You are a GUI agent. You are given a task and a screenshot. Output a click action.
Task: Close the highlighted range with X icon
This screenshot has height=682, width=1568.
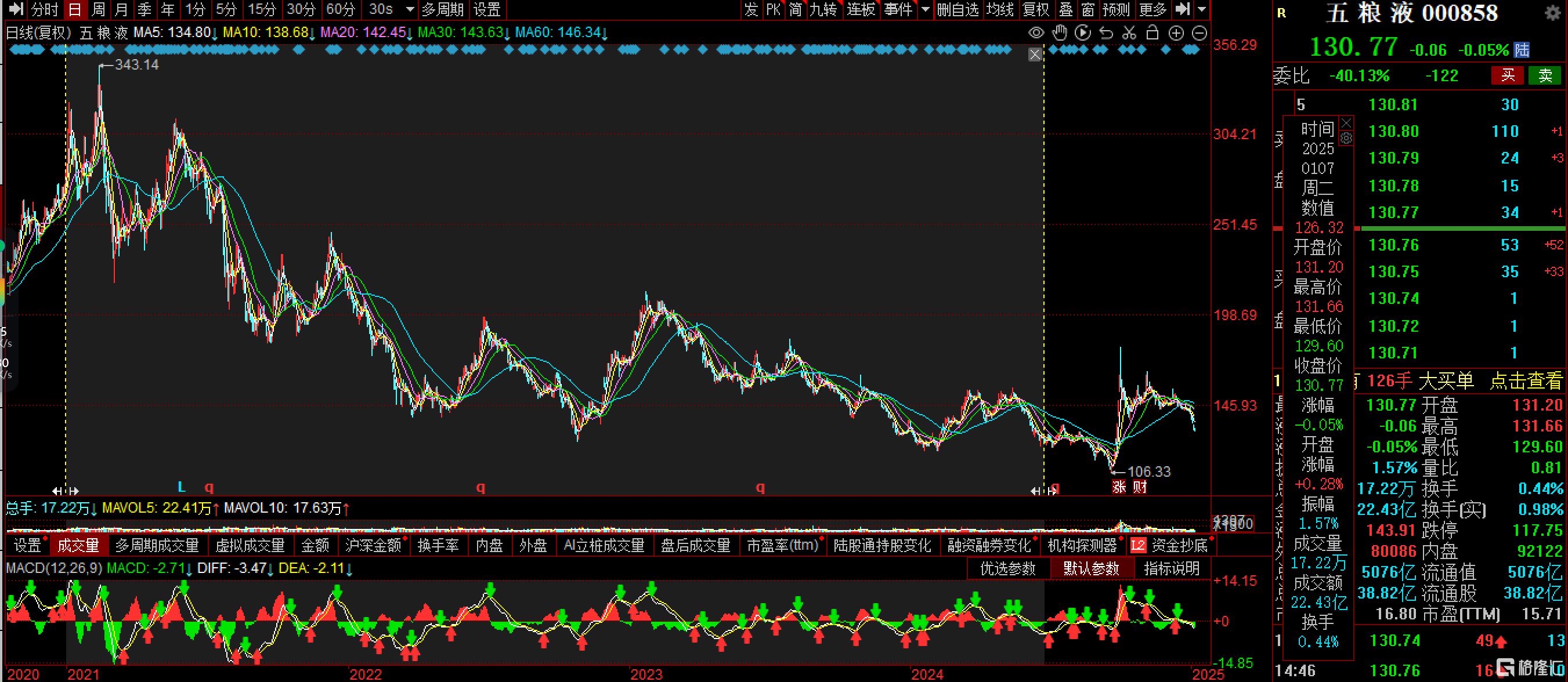[1035, 55]
